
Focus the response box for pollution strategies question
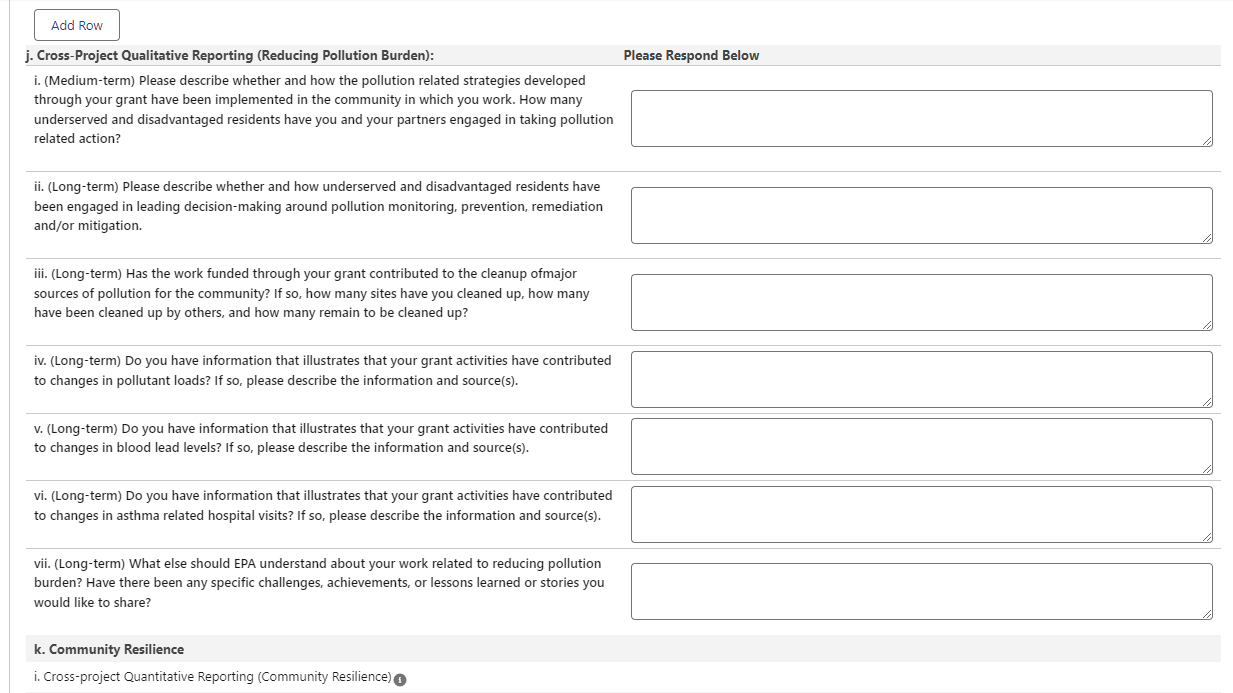coord(920,118)
